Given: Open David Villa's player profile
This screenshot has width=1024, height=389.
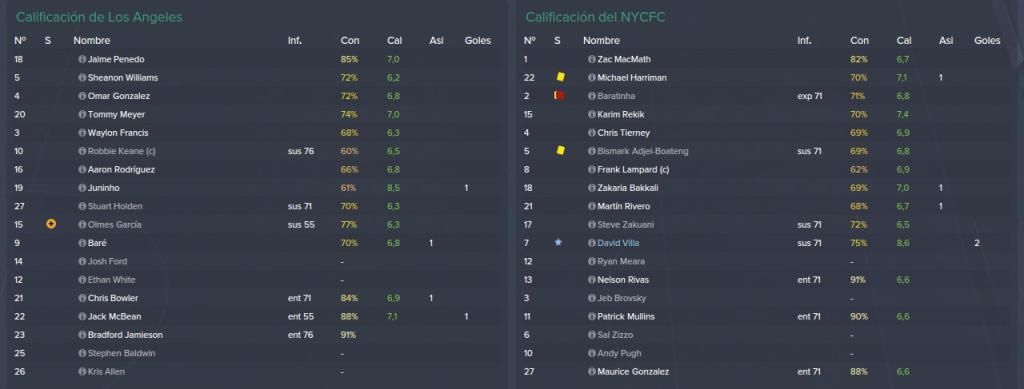Looking at the screenshot, I should 620,243.
